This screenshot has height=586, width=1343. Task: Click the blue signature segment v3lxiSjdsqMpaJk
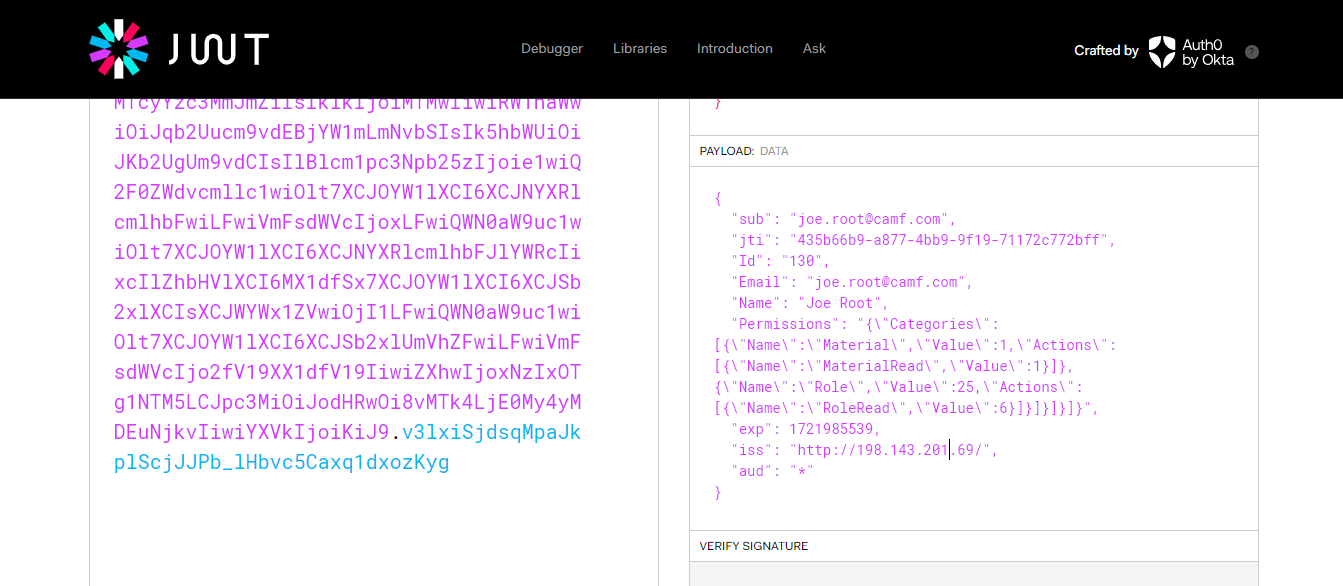click(x=491, y=433)
